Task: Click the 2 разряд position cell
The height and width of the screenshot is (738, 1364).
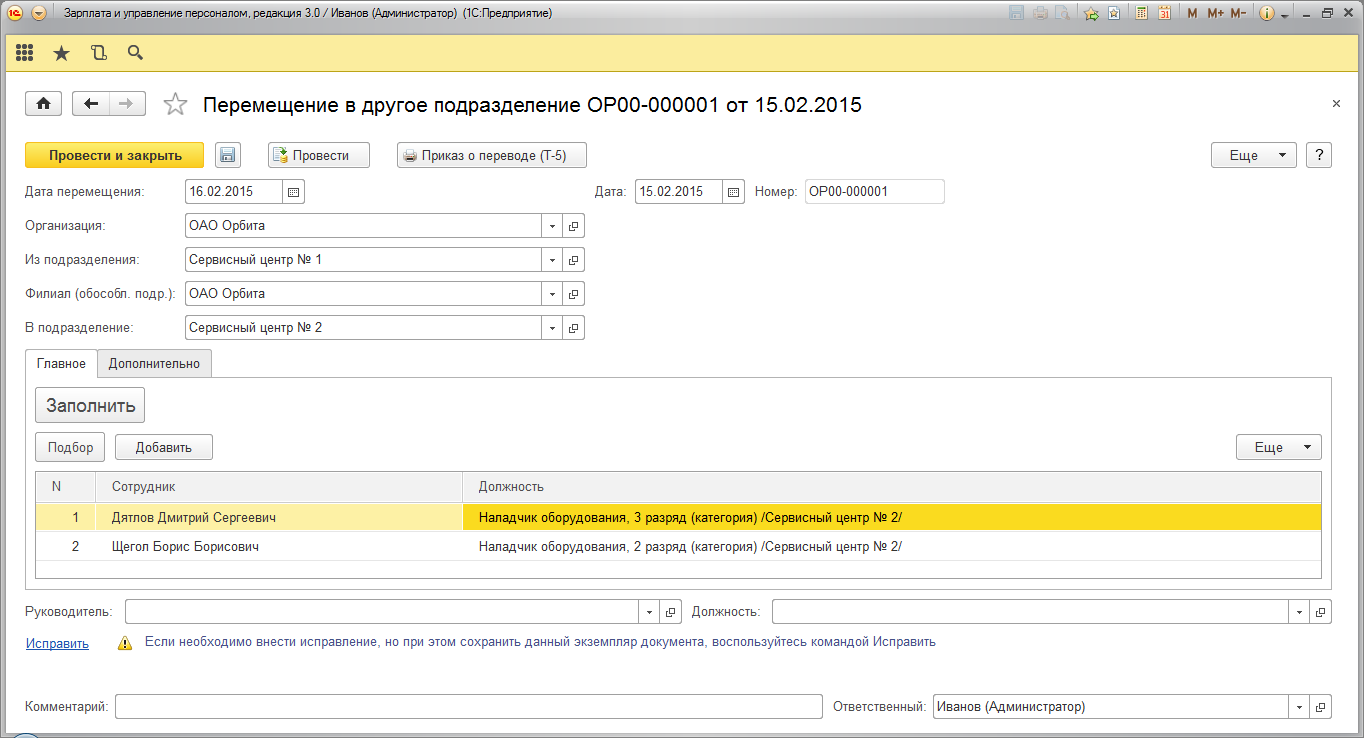Action: tap(892, 547)
